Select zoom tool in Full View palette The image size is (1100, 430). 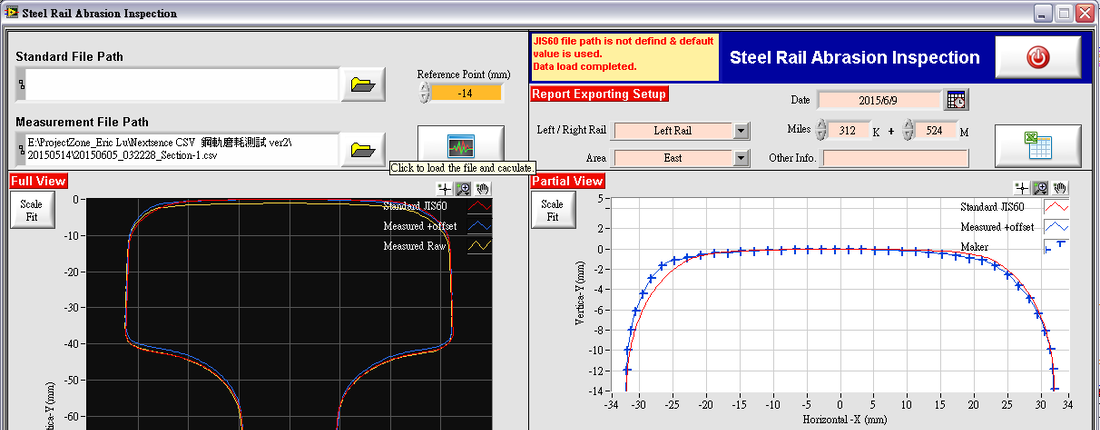click(463, 188)
